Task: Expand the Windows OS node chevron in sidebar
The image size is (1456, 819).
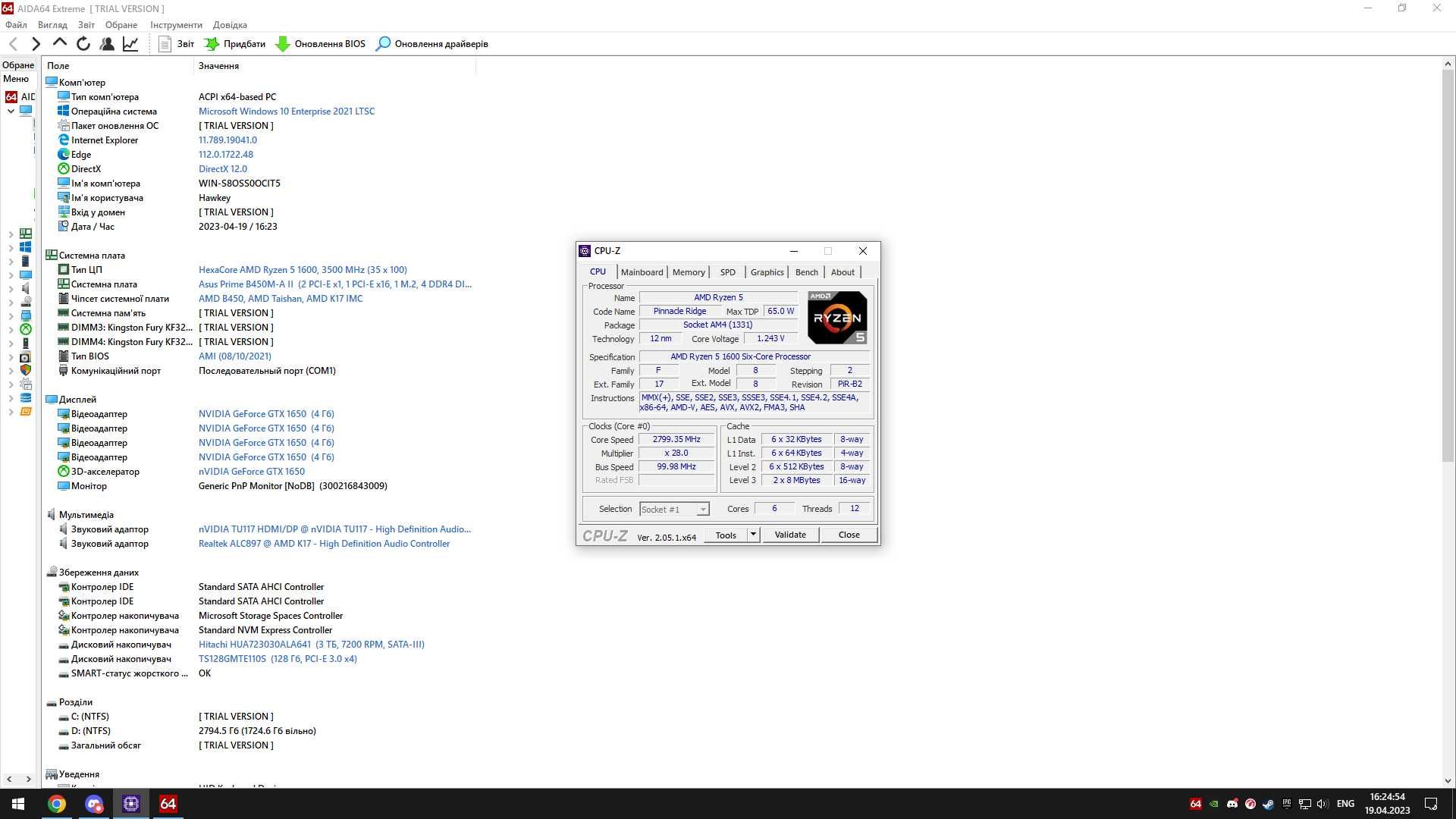Action: pos(11,248)
